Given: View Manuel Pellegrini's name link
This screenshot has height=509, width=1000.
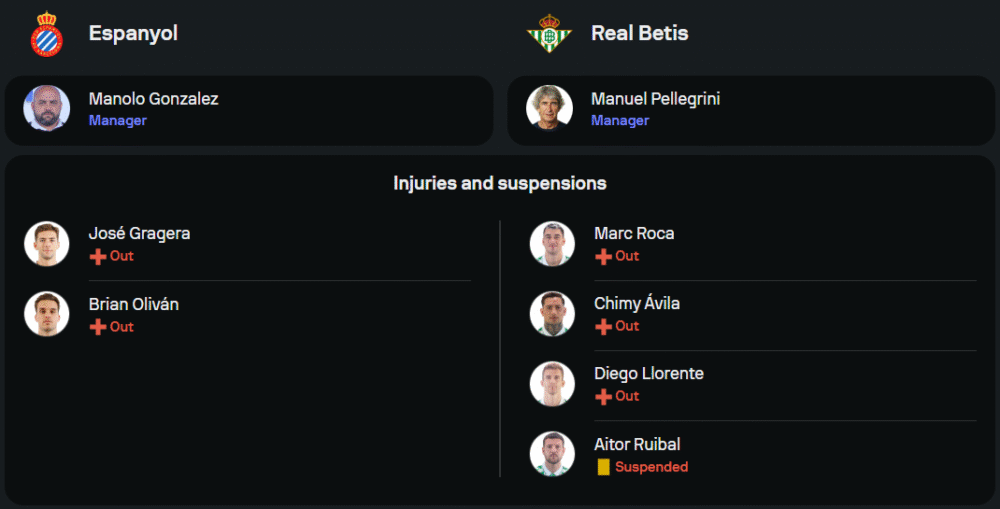Looking at the screenshot, I should [x=655, y=99].
